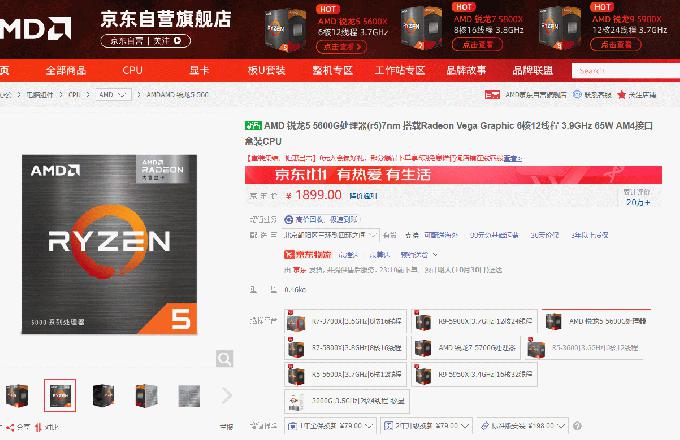
Task: Open the 品牌联盟 nav tab
Action: click(x=533, y=70)
